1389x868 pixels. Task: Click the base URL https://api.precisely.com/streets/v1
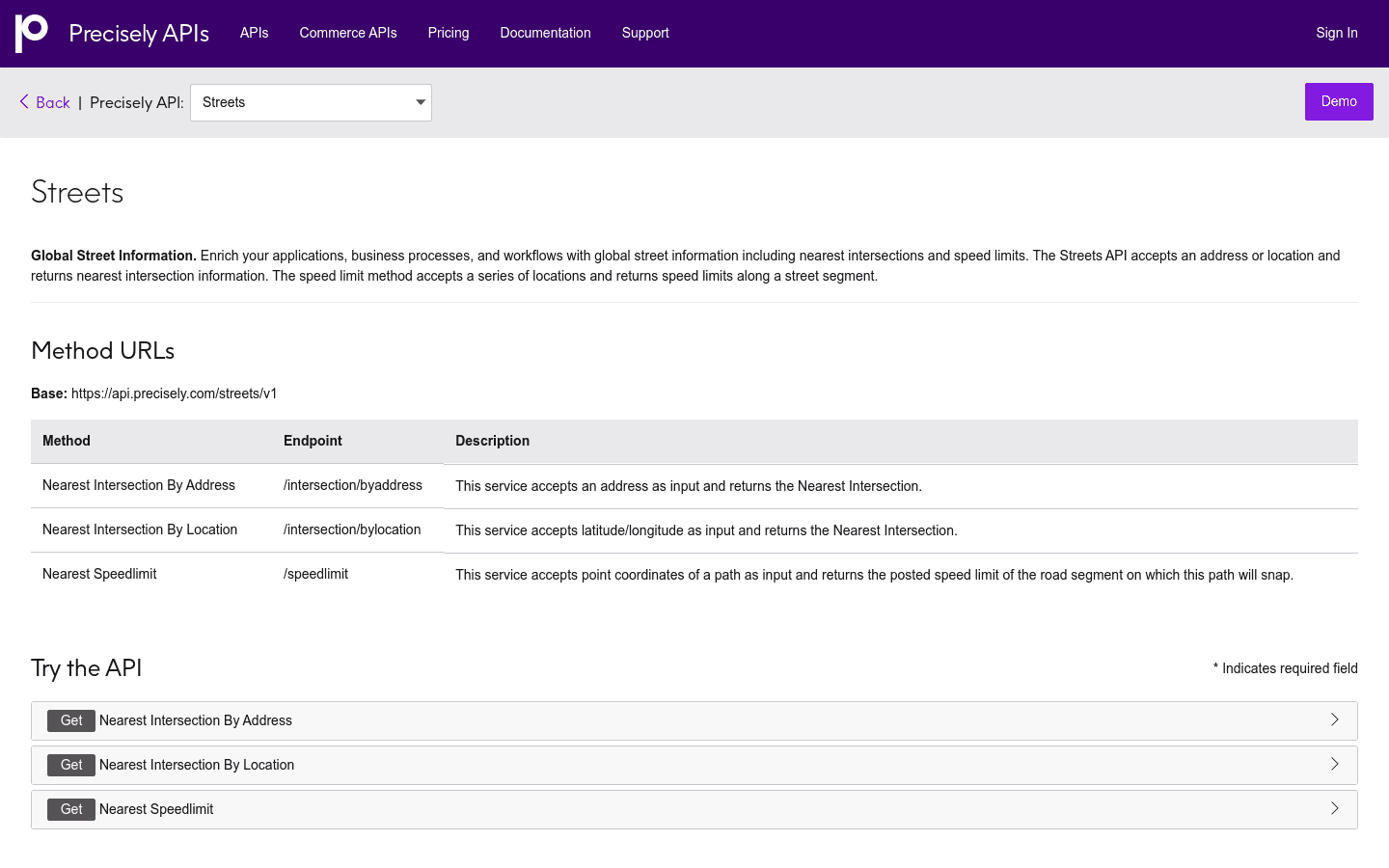pyautogui.click(x=174, y=393)
